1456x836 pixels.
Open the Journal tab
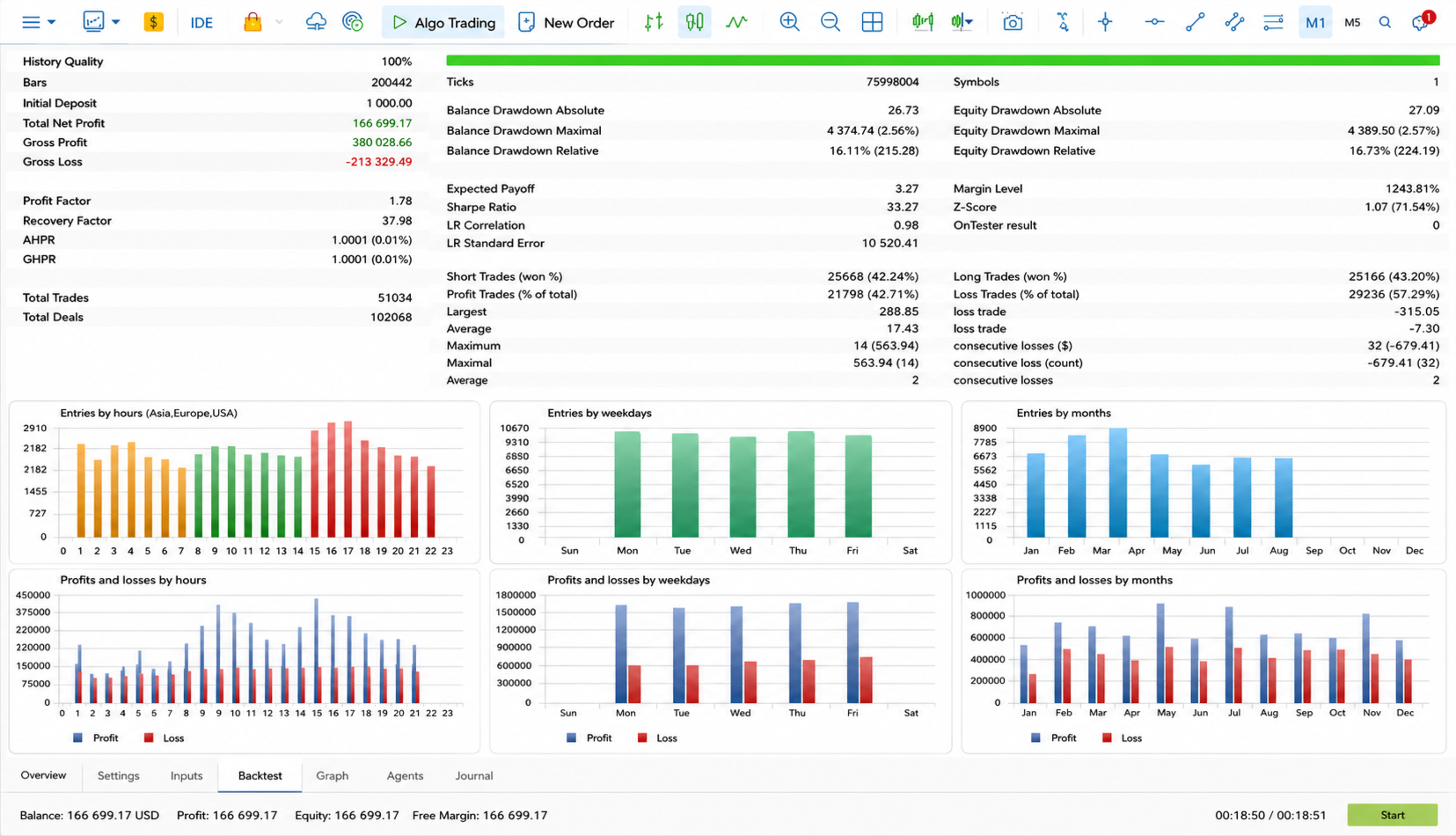(474, 775)
